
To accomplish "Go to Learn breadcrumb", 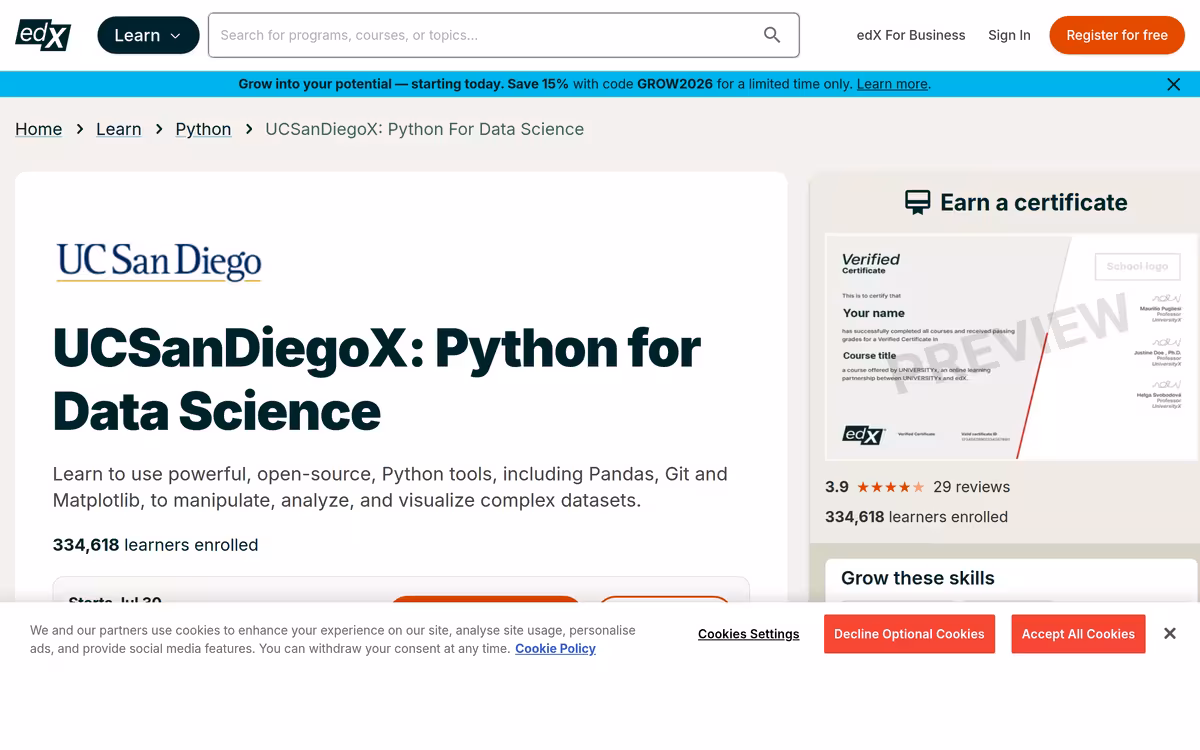I will (118, 129).
